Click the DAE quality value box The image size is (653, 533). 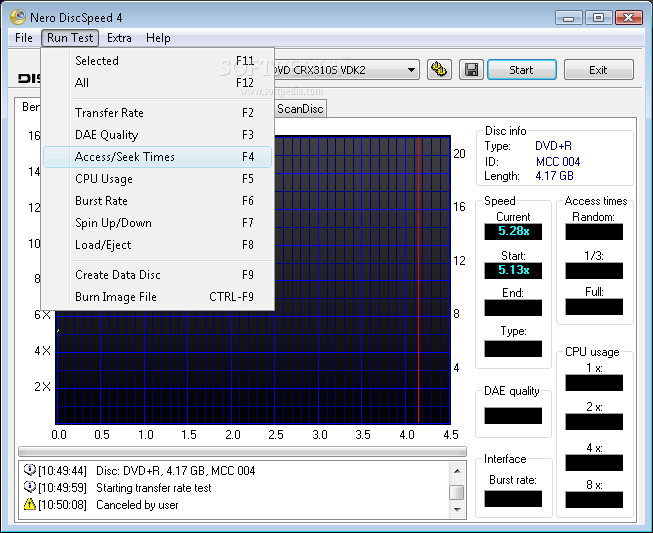tap(513, 416)
